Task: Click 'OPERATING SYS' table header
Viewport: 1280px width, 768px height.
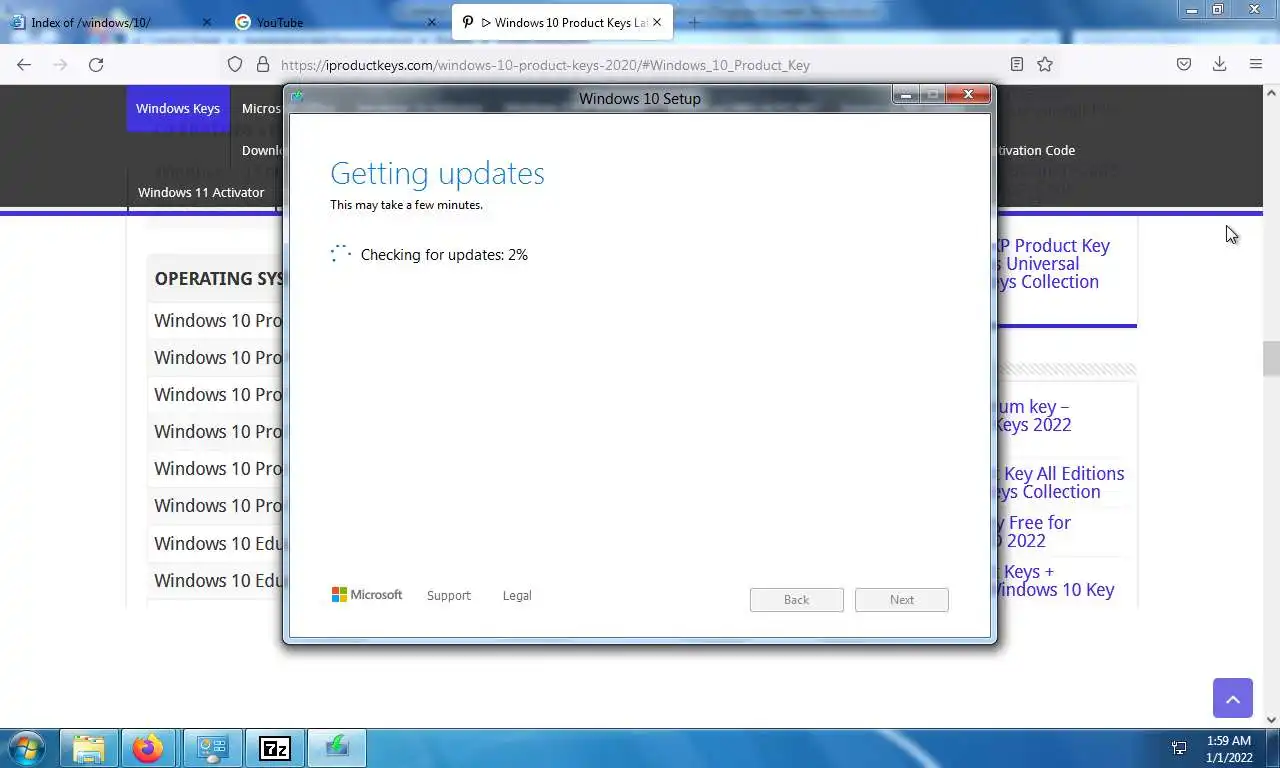Action: click(x=218, y=278)
